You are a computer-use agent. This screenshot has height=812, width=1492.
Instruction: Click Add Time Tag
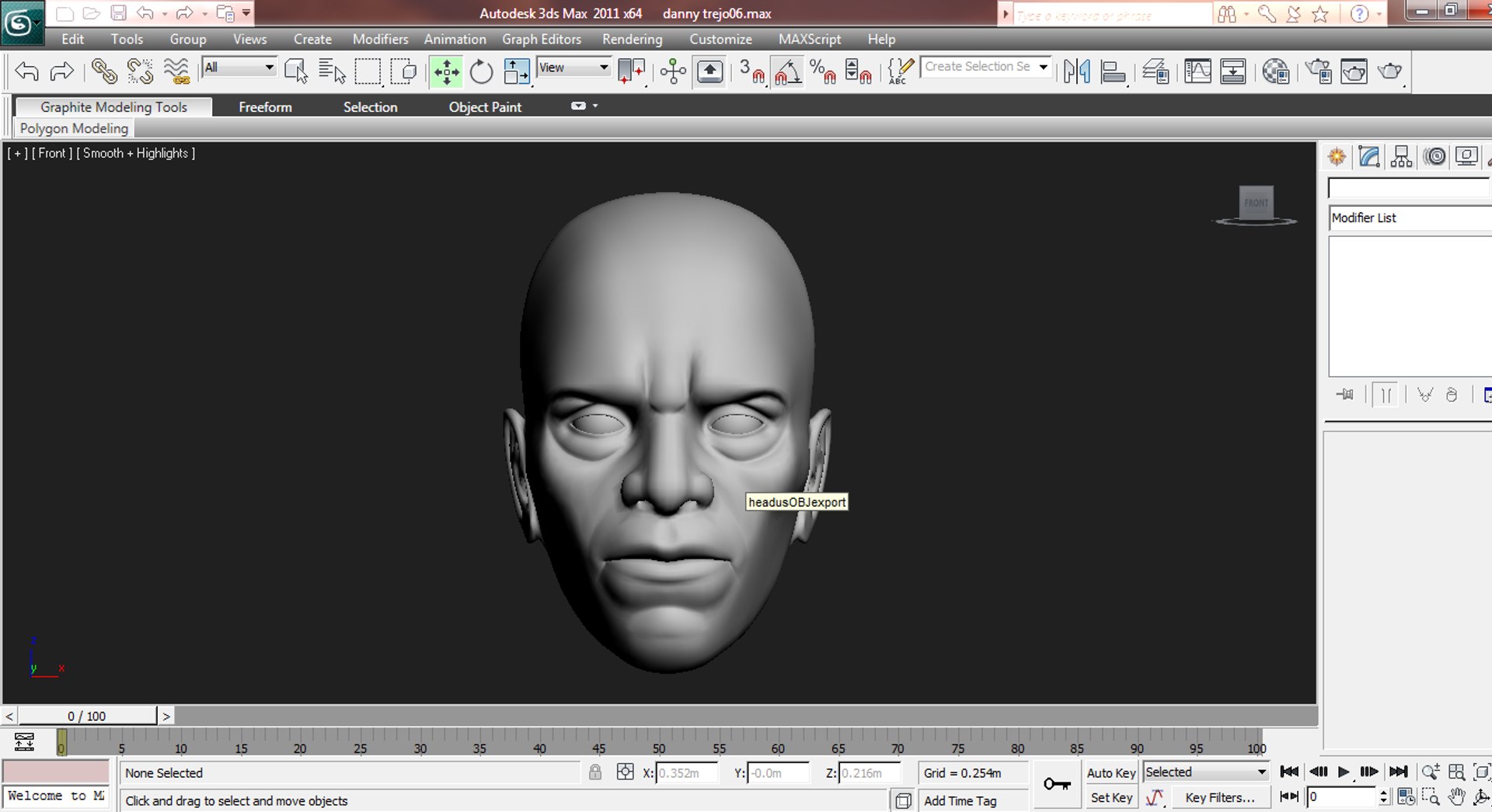tap(960, 800)
